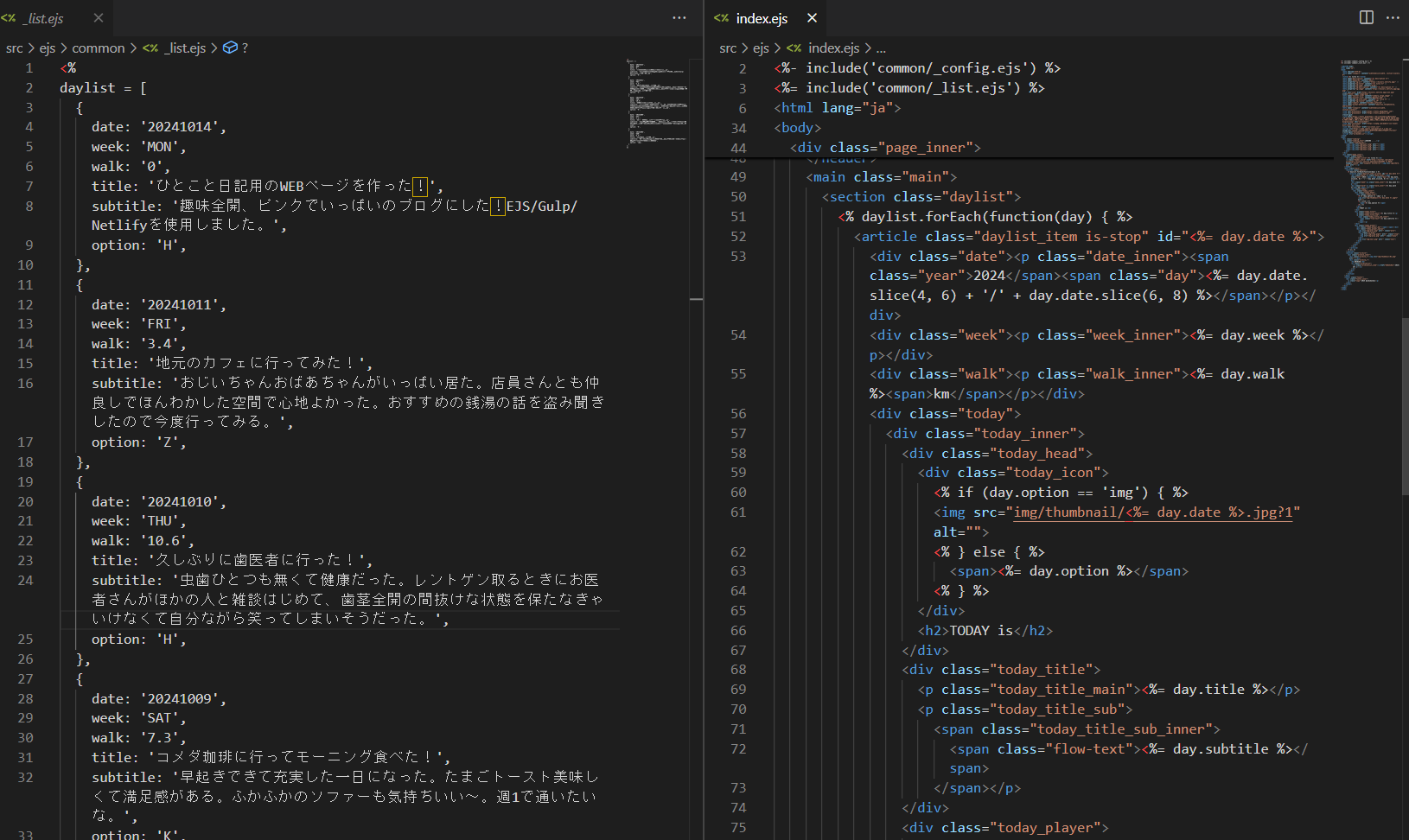Expand the 'common' folder breadcrumb

tap(98, 48)
